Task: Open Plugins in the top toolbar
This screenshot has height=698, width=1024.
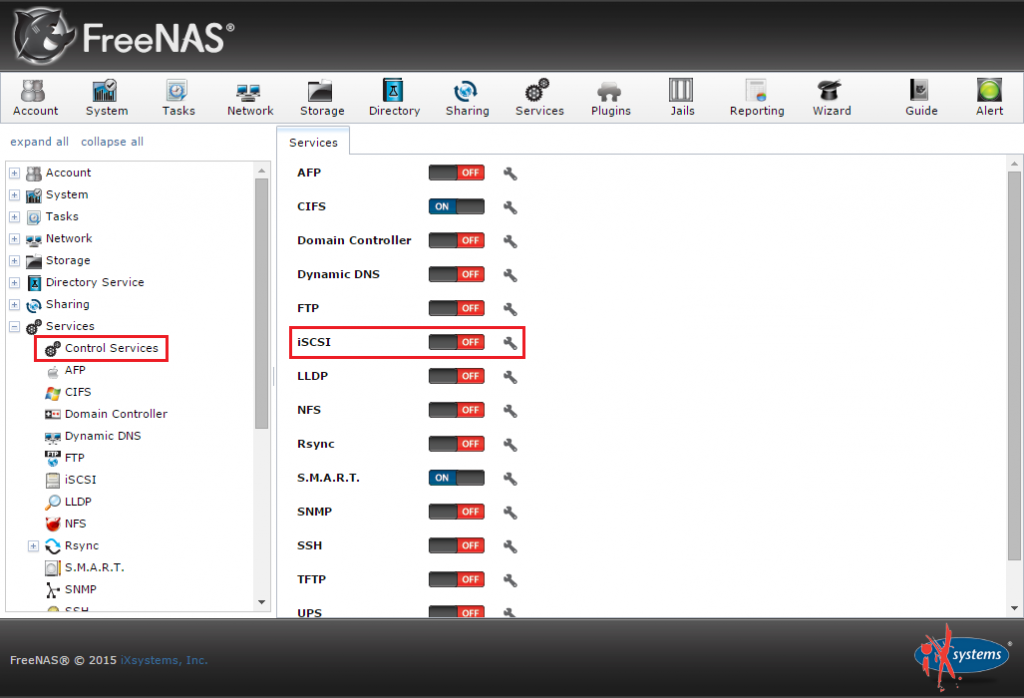Action: tap(611, 98)
